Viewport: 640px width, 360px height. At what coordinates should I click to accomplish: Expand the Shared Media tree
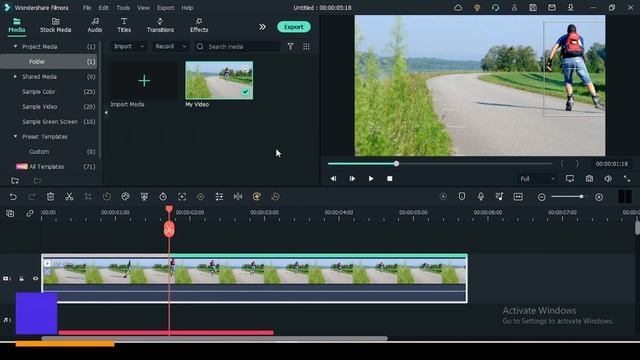tap(15, 76)
